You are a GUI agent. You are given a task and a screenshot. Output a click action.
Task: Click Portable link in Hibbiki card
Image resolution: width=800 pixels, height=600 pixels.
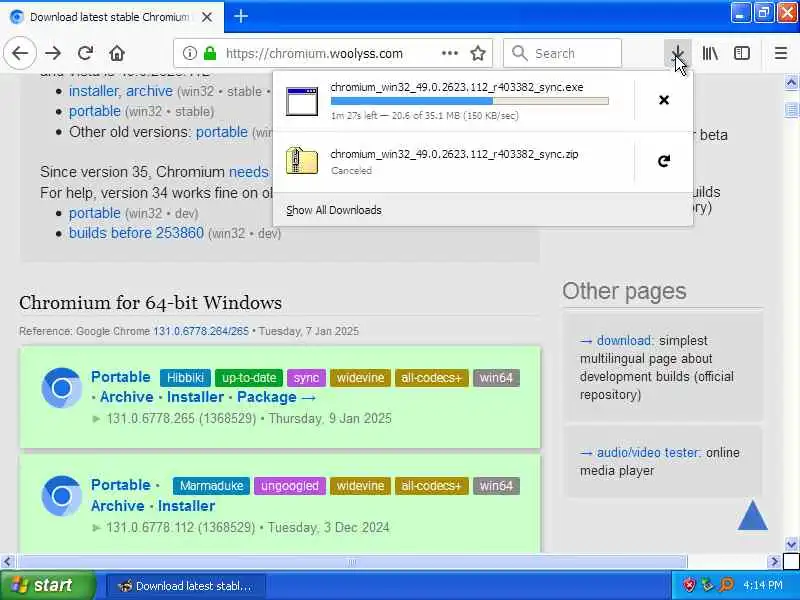point(121,377)
